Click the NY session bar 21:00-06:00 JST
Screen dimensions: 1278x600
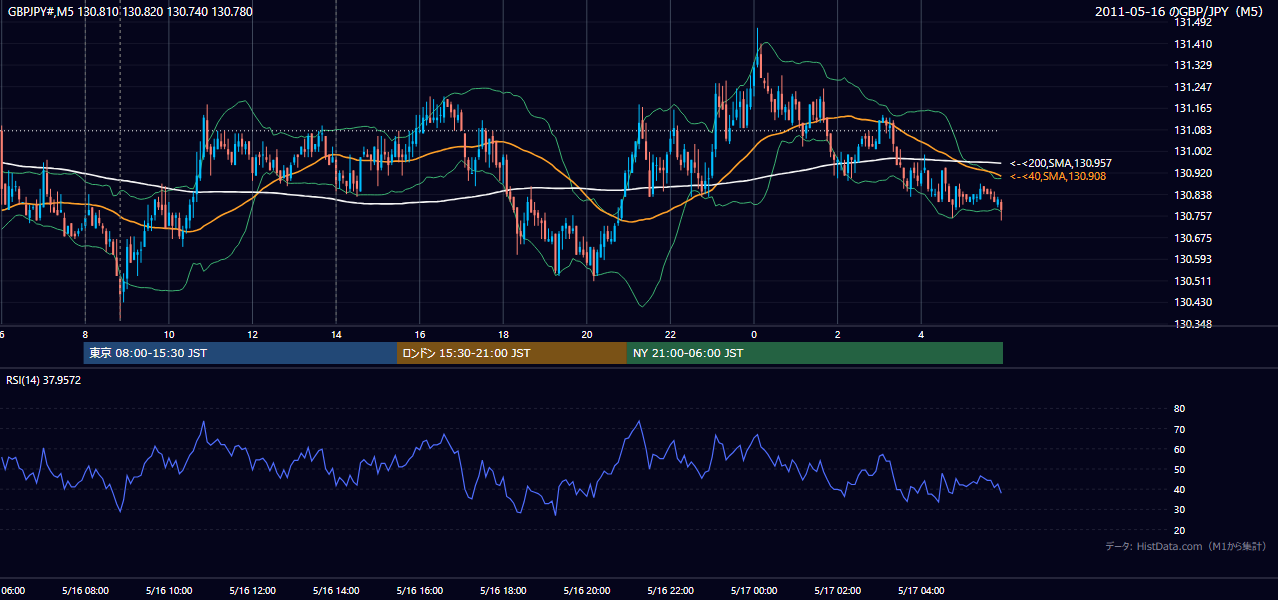(815, 353)
